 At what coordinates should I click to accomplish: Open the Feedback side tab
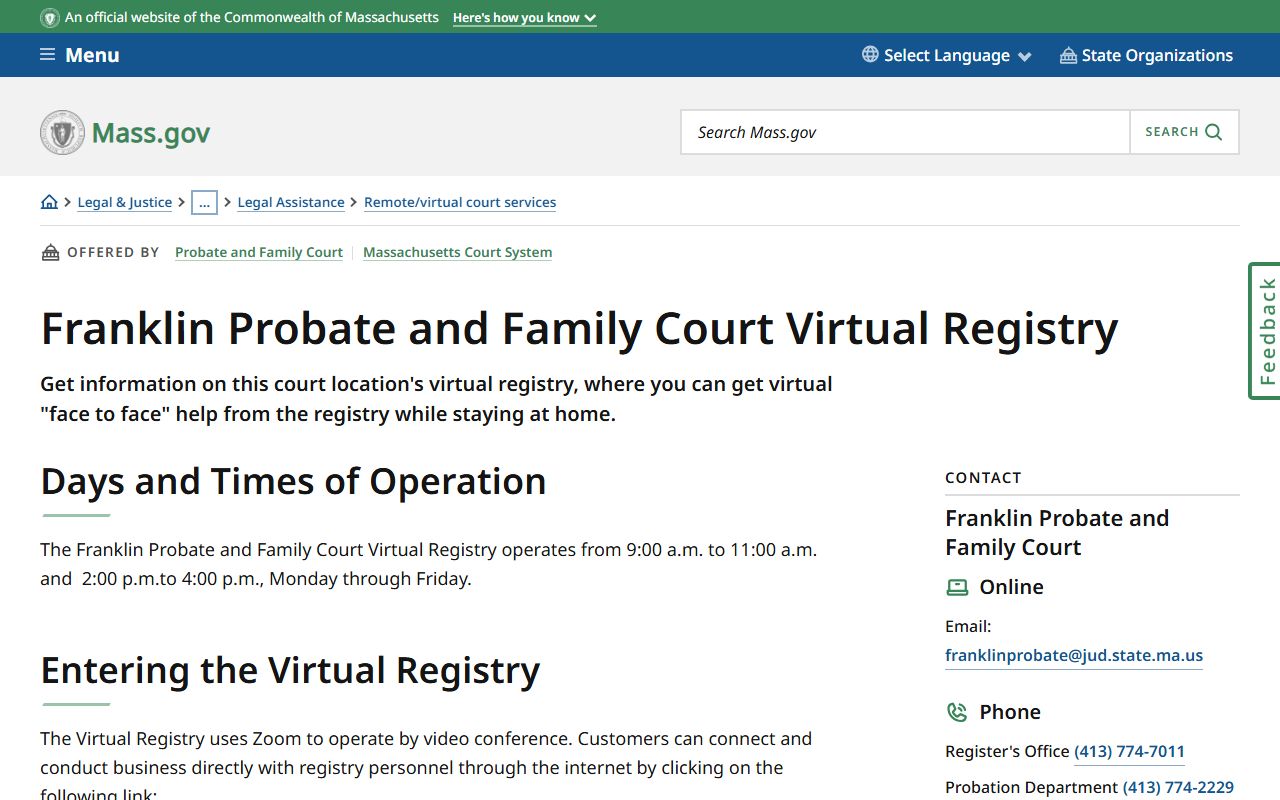[x=1265, y=331]
